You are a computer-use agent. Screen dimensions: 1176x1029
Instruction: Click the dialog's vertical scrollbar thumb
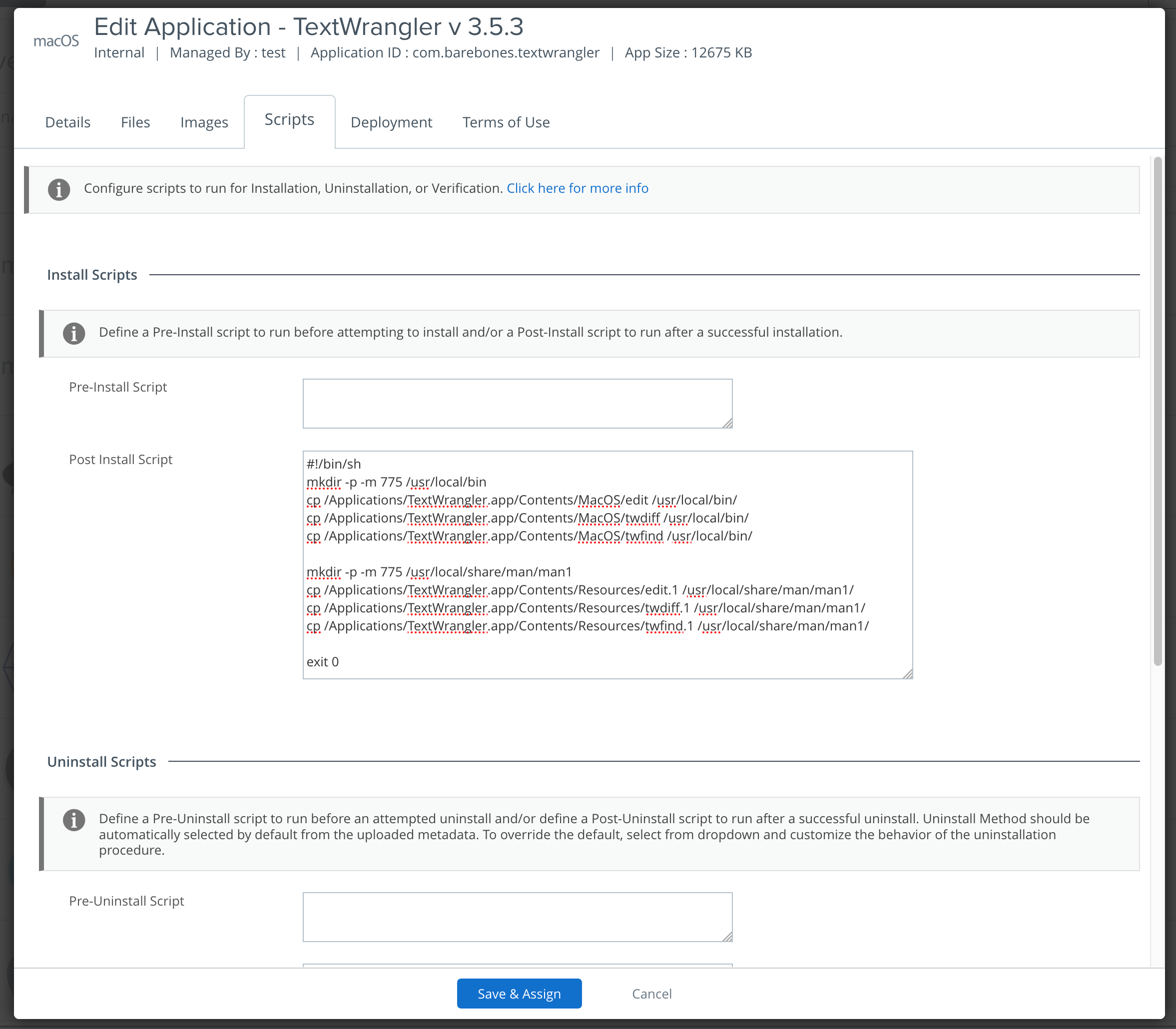[1158, 411]
